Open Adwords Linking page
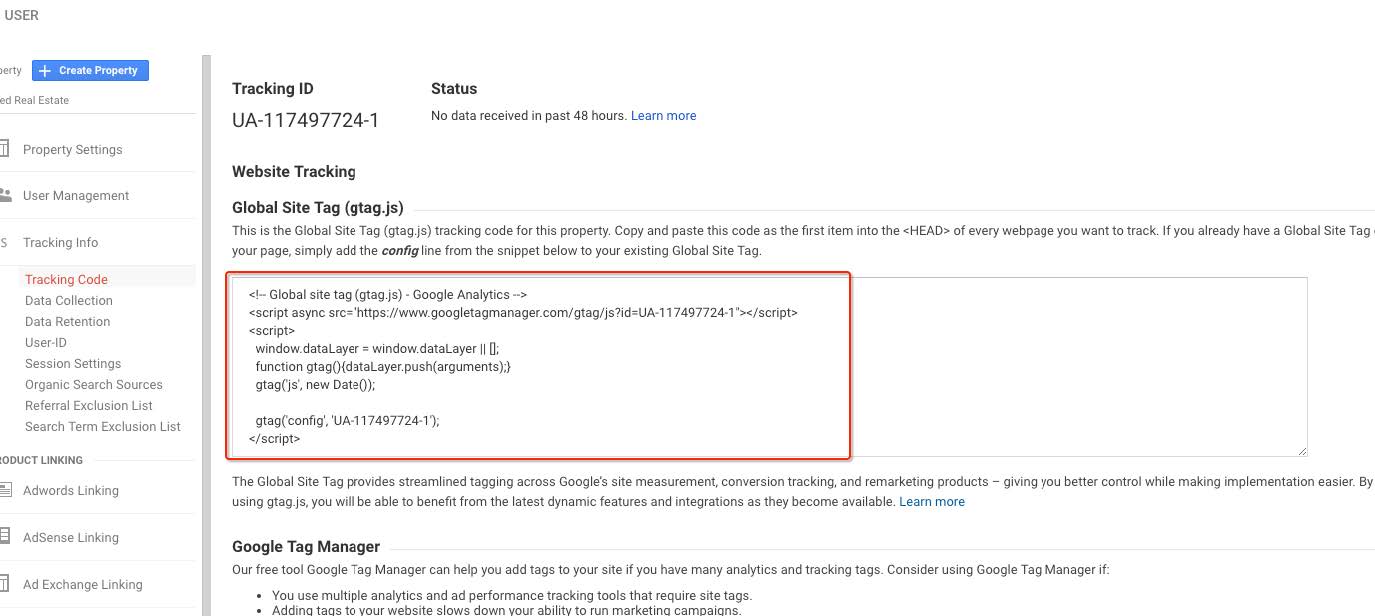This screenshot has height=616, width=1375. point(71,490)
